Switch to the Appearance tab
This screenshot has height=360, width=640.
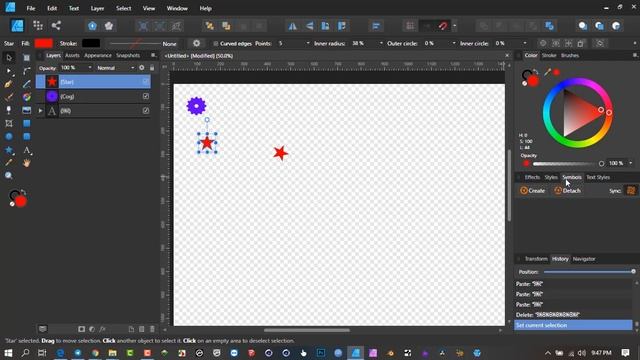click(98, 56)
